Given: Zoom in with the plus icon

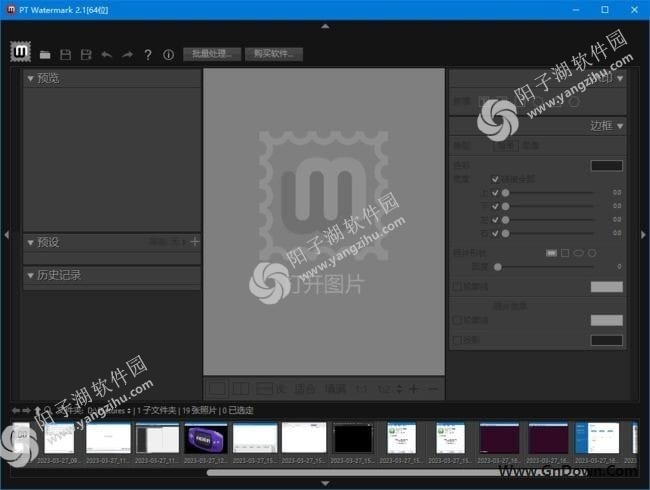Looking at the screenshot, I should click(x=413, y=389).
